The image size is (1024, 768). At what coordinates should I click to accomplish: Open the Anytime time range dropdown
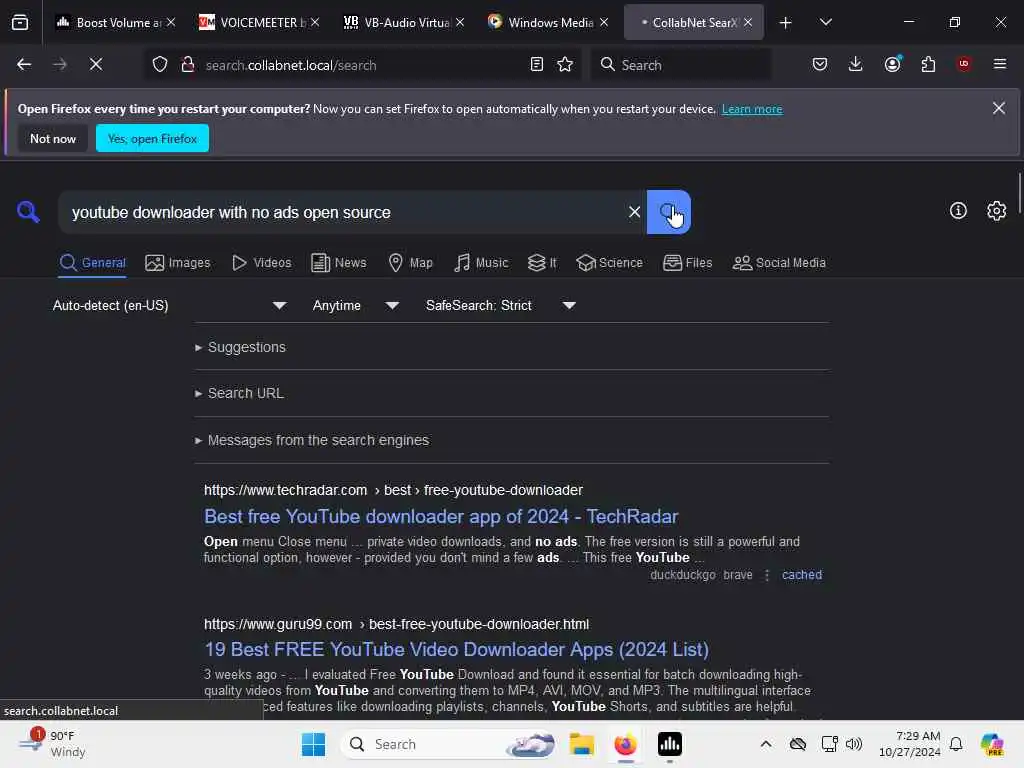tap(356, 305)
